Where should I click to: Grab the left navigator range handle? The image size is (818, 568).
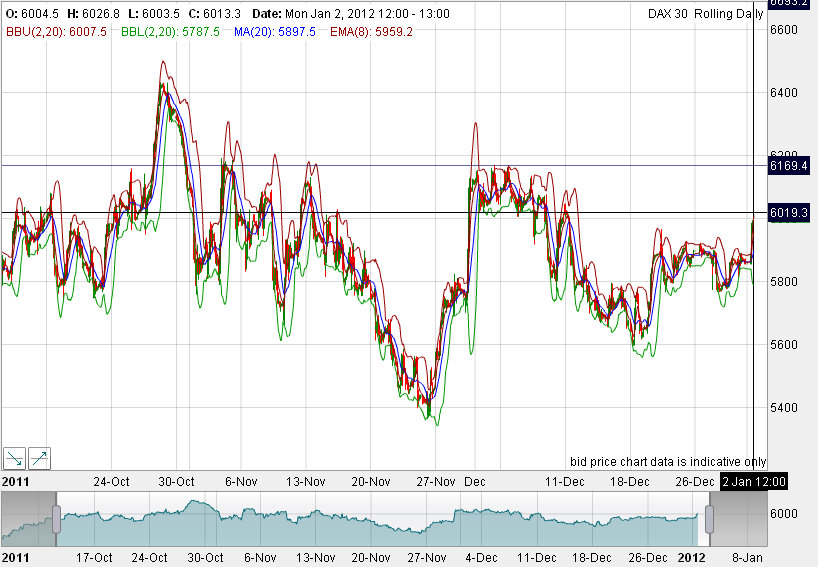point(57,519)
